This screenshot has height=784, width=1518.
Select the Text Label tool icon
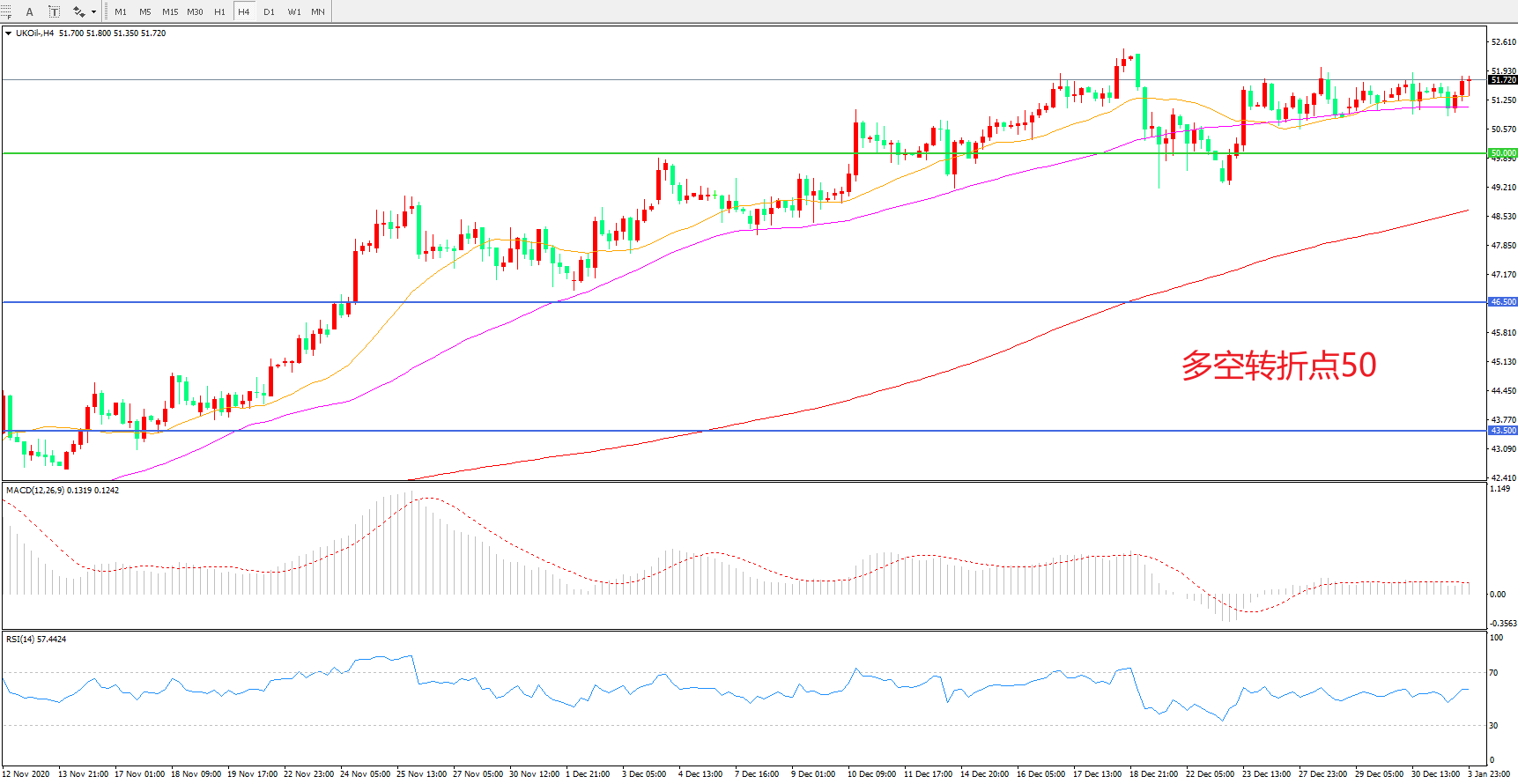click(54, 11)
